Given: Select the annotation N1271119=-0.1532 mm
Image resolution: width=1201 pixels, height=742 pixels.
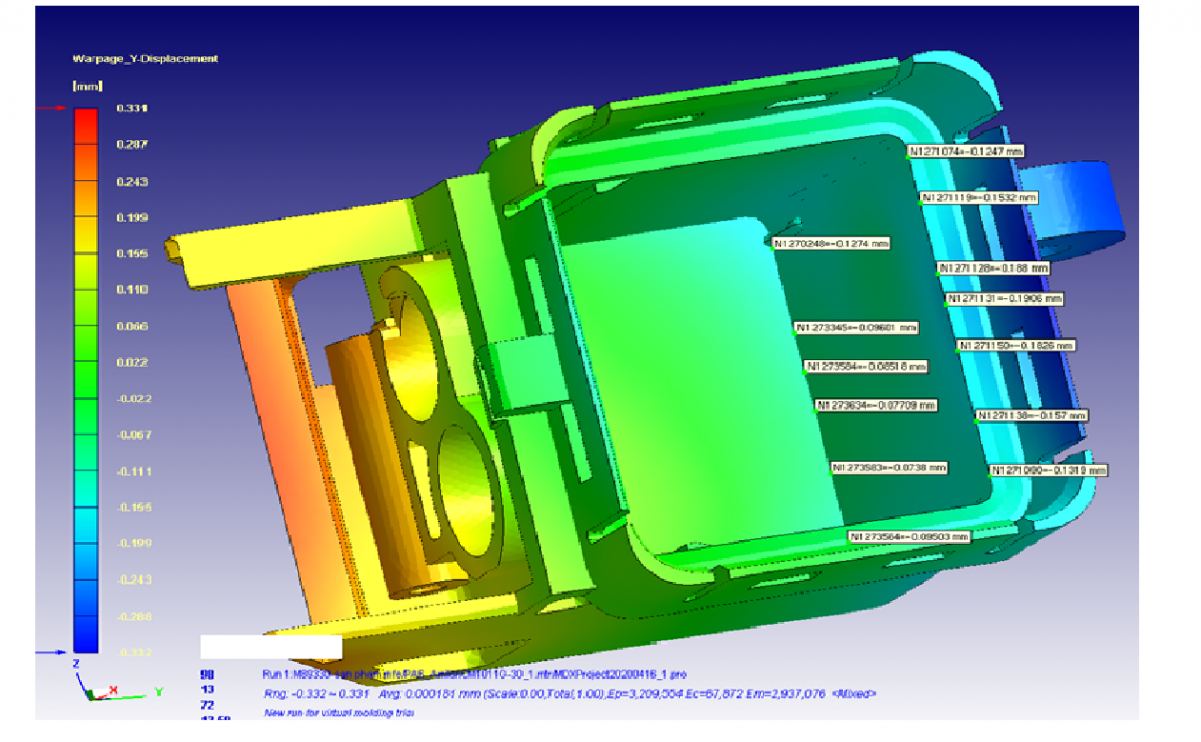Looking at the screenshot, I should [x=978, y=198].
